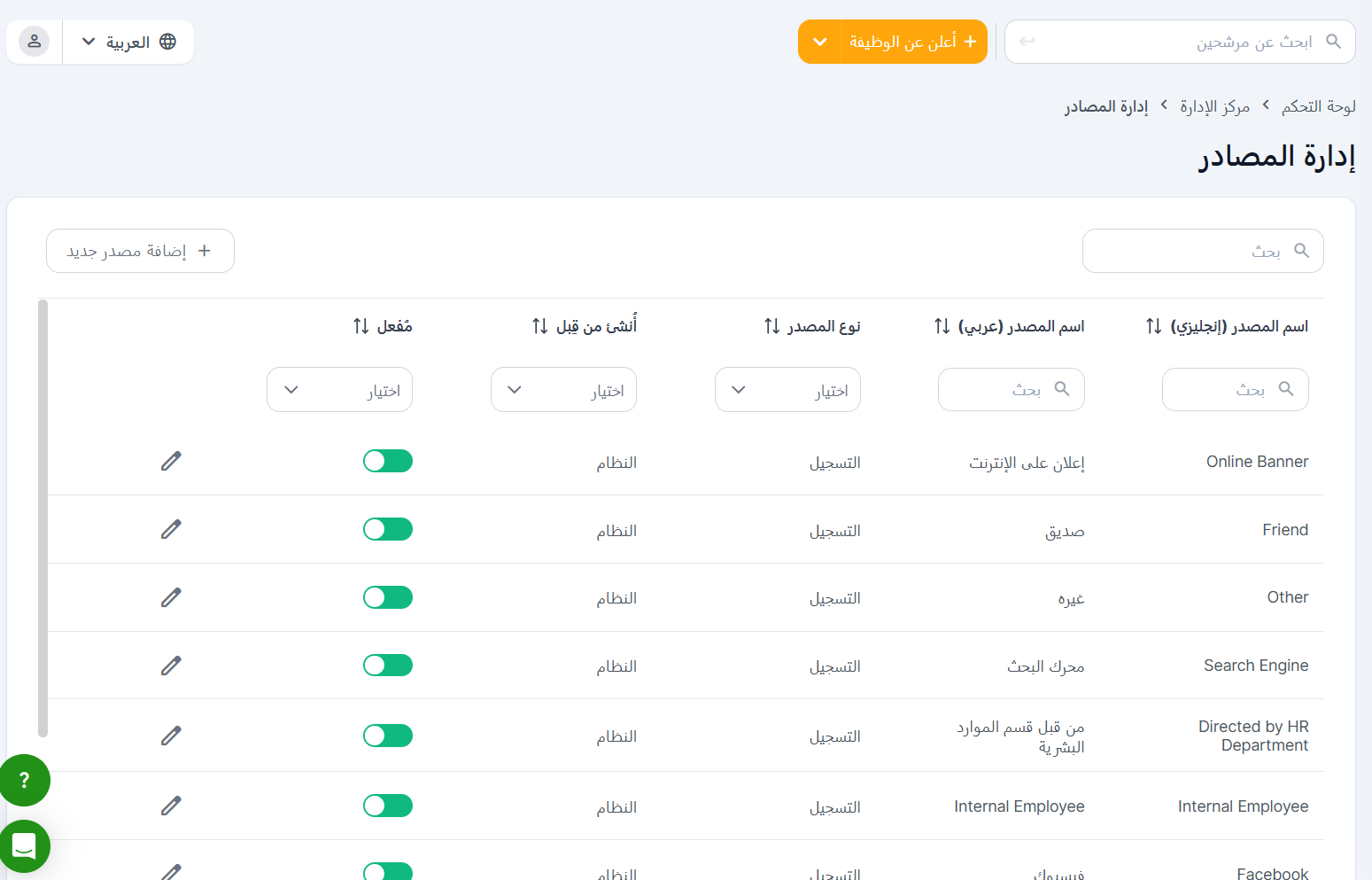This screenshot has width=1372, height=880.
Task: Toggle the Other source active switch
Action: (388, 597)
